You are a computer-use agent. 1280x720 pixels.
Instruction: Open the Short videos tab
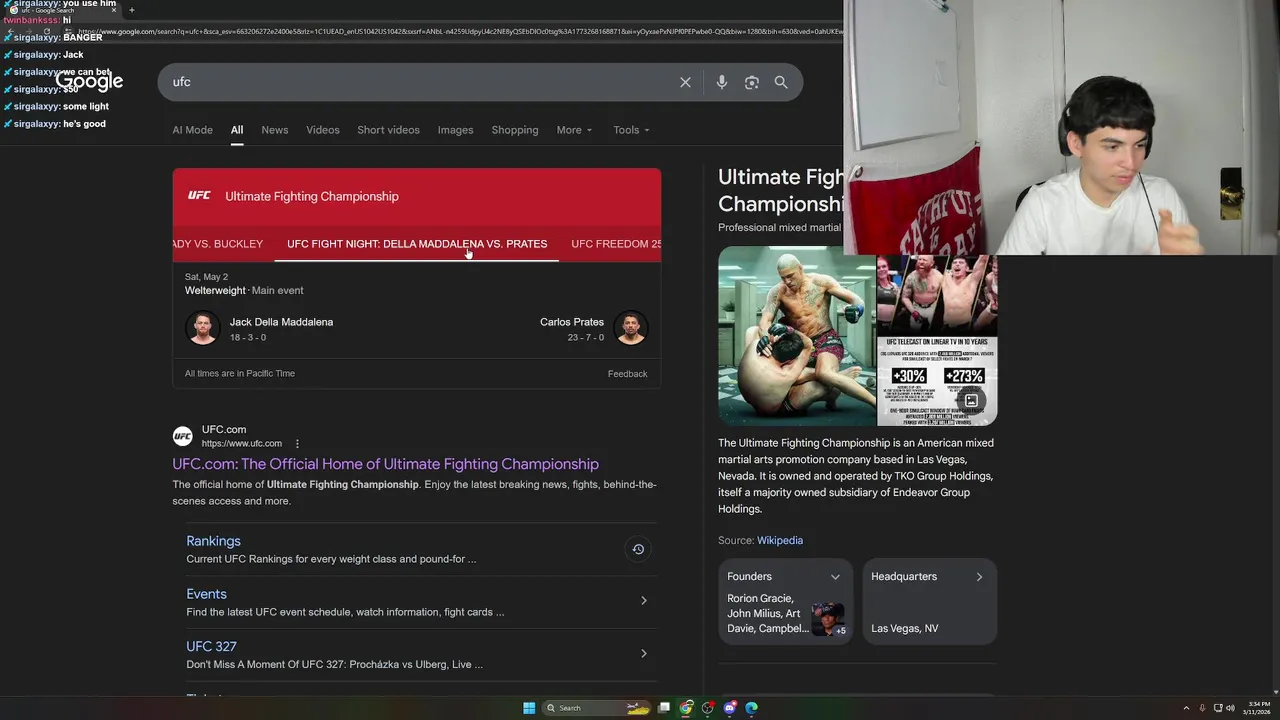coord(388,130)
